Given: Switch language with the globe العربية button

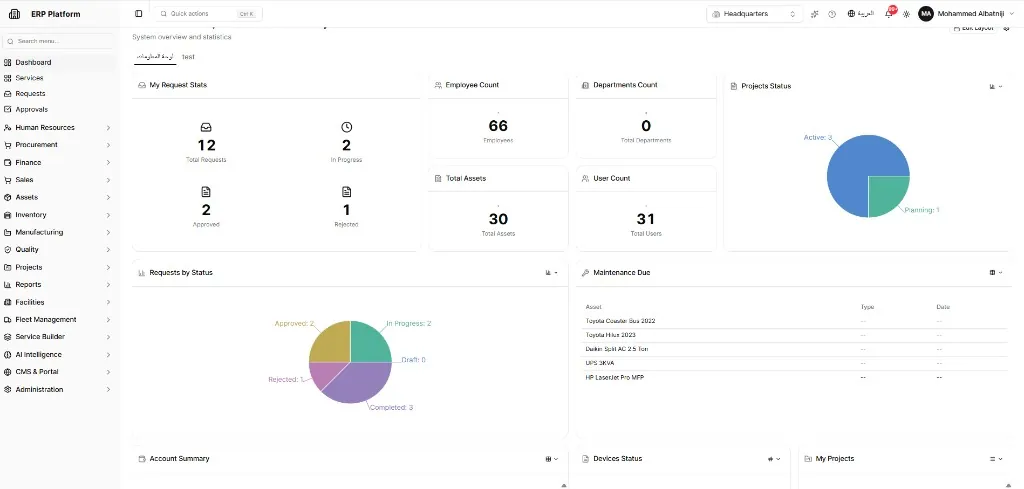Looking at the screenshot, I should [861, 14].
